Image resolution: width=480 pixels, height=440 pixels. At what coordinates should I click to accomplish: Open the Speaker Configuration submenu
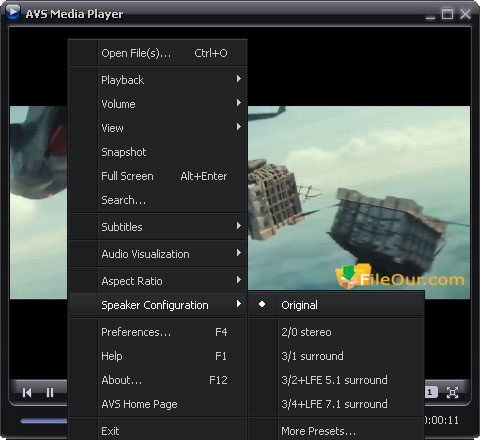coord(158,305)
